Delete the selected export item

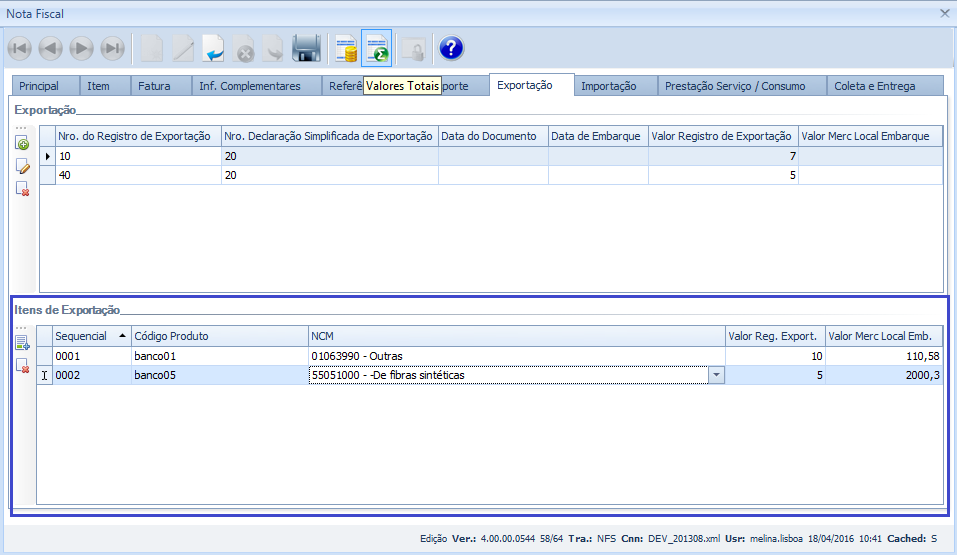pyautogui.click(x=22, y=366)
